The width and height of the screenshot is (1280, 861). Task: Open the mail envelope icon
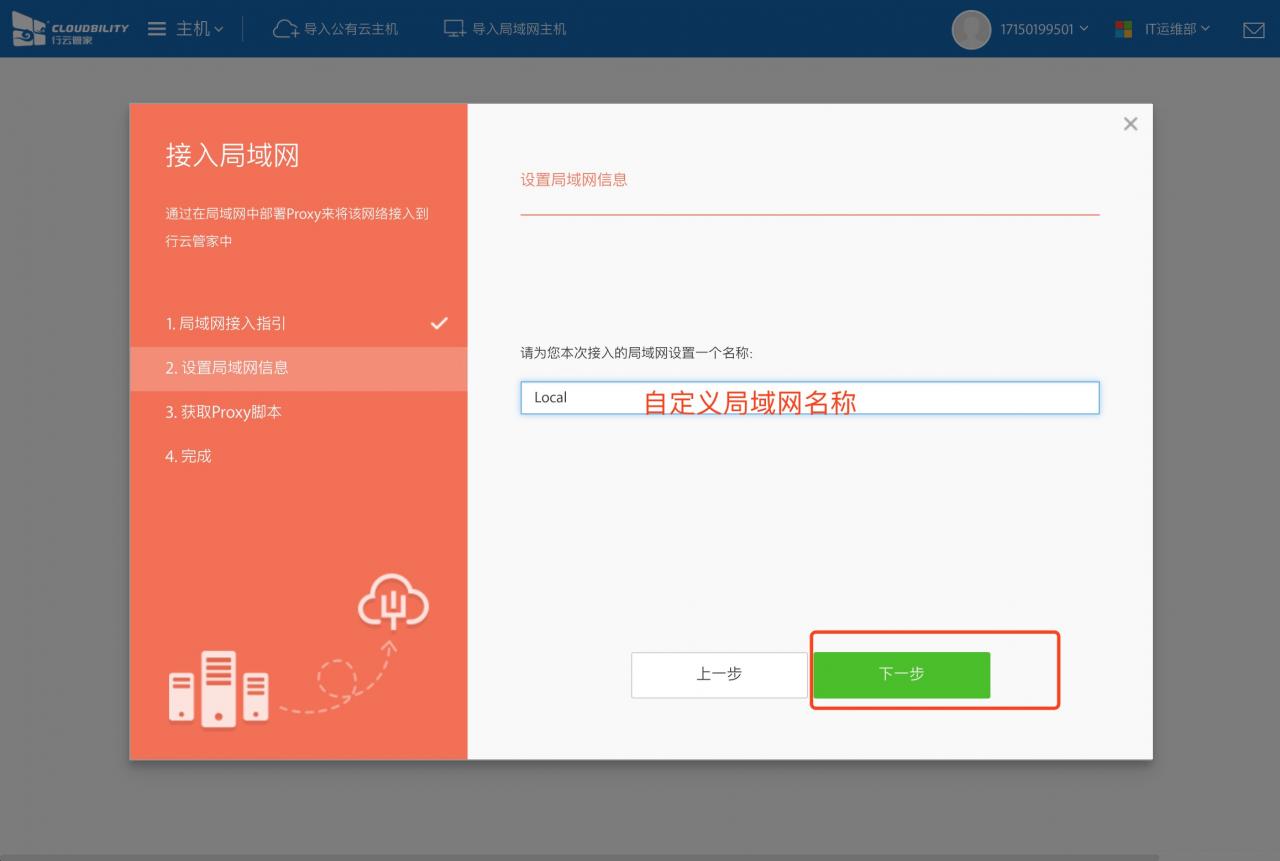[x=1253, y=30]
